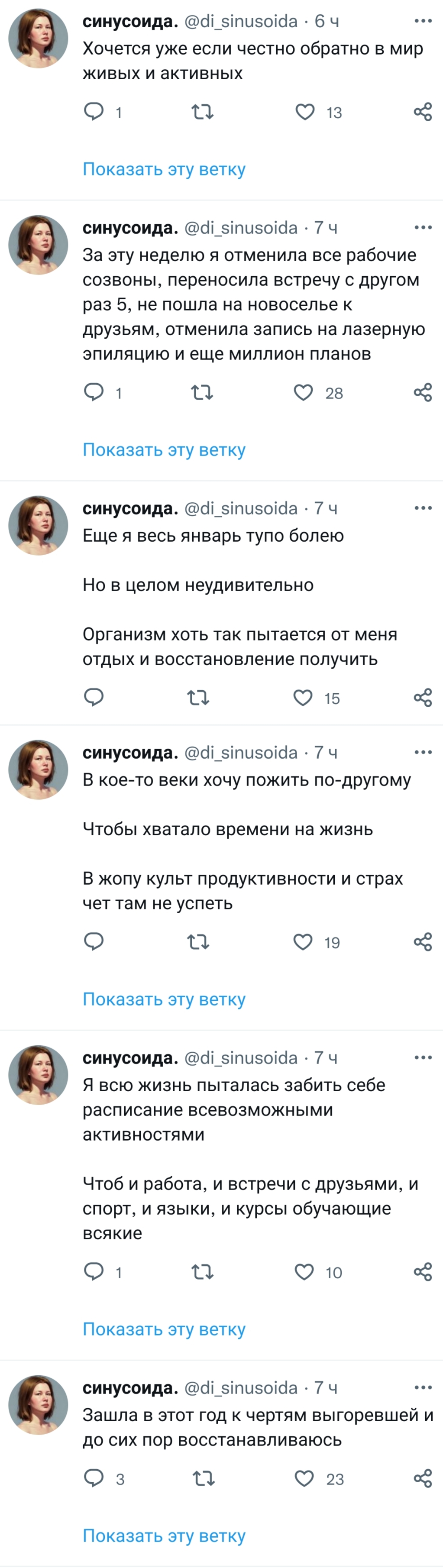Viewport: 443px width, 1568px height.
Task: Share the tweet about культ продуктивности
Action: 423,942
